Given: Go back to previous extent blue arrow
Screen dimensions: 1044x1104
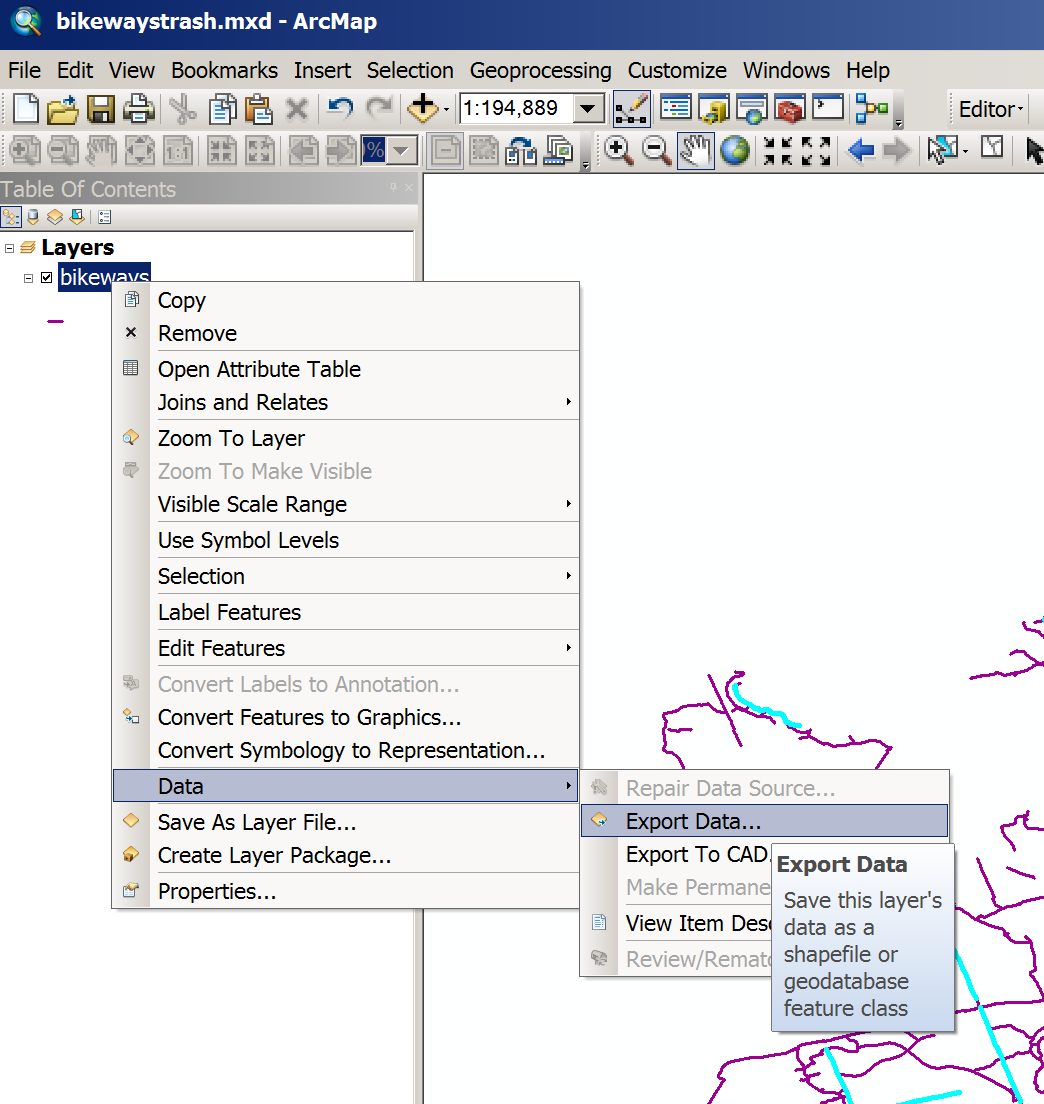Looking at the screenshot, I should [860, 151].
